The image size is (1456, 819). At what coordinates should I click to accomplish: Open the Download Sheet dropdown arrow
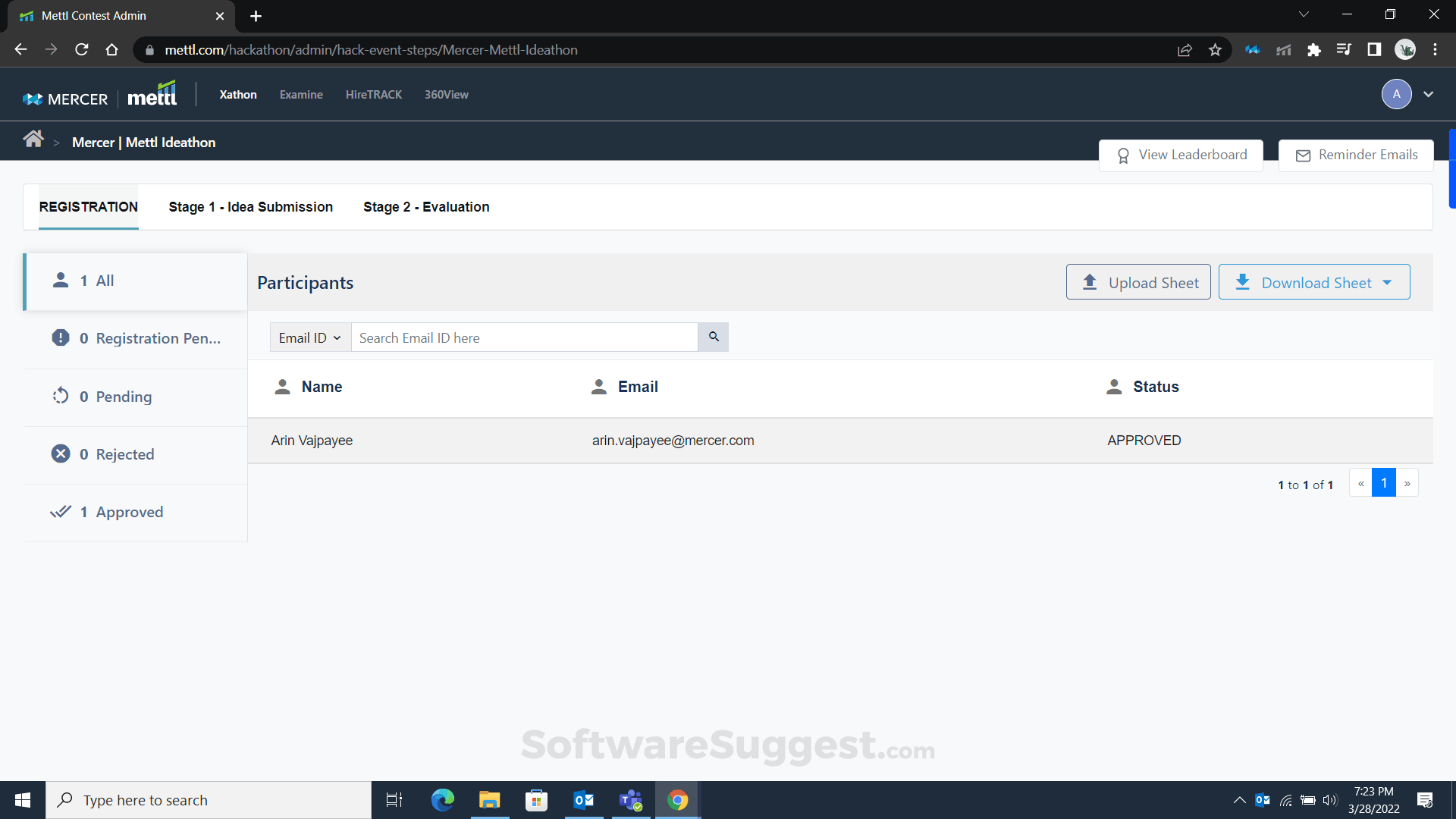click(x=1389, y=281)
